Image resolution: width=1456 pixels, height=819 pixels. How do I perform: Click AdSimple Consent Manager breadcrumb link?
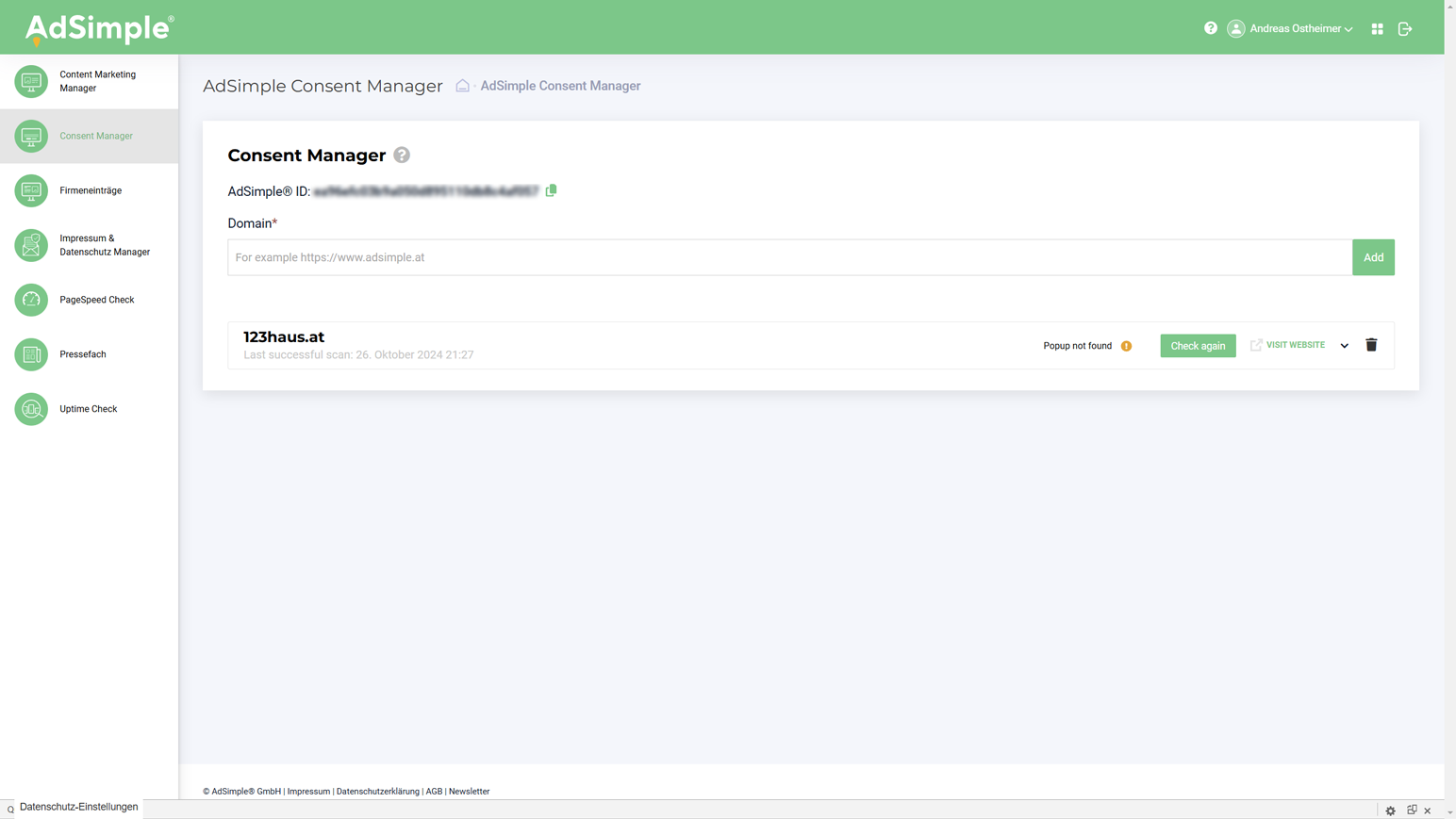click(x=560, y=86)
